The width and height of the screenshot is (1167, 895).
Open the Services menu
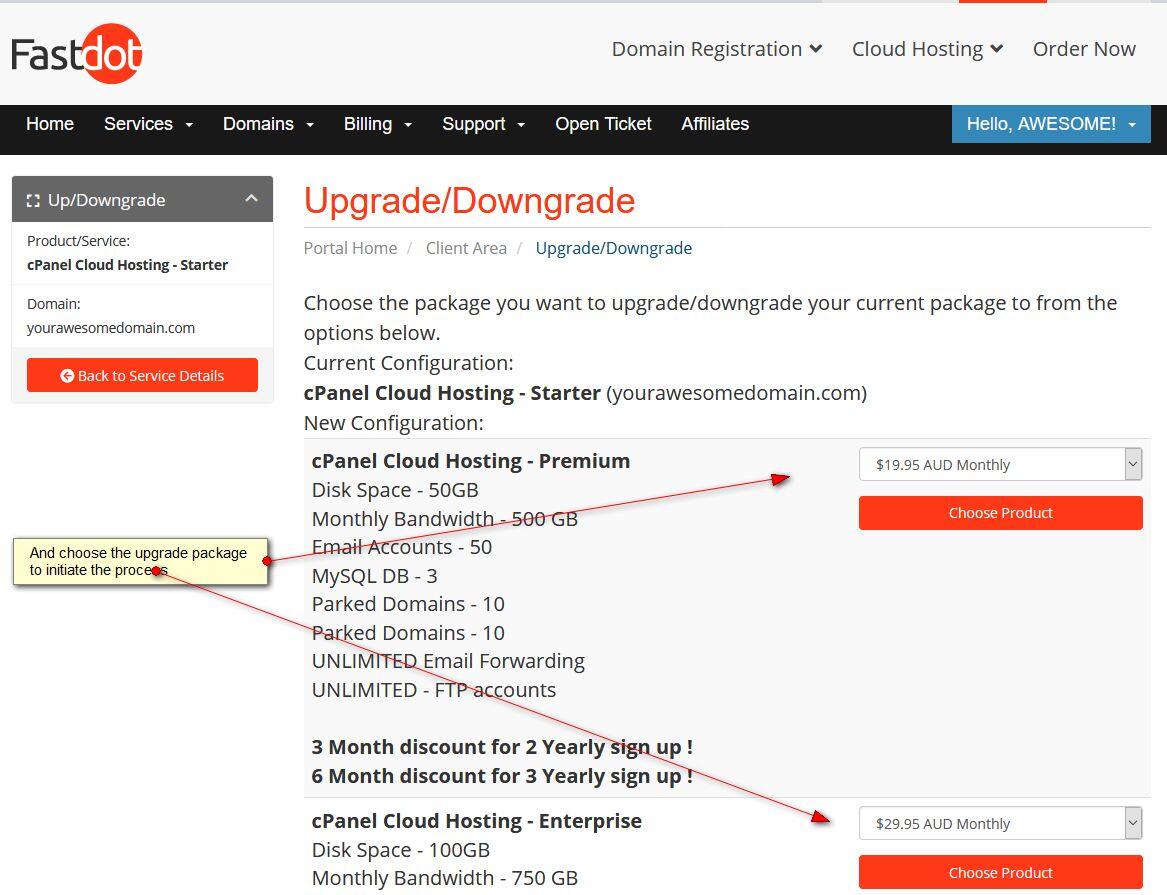tap(148, 123)
